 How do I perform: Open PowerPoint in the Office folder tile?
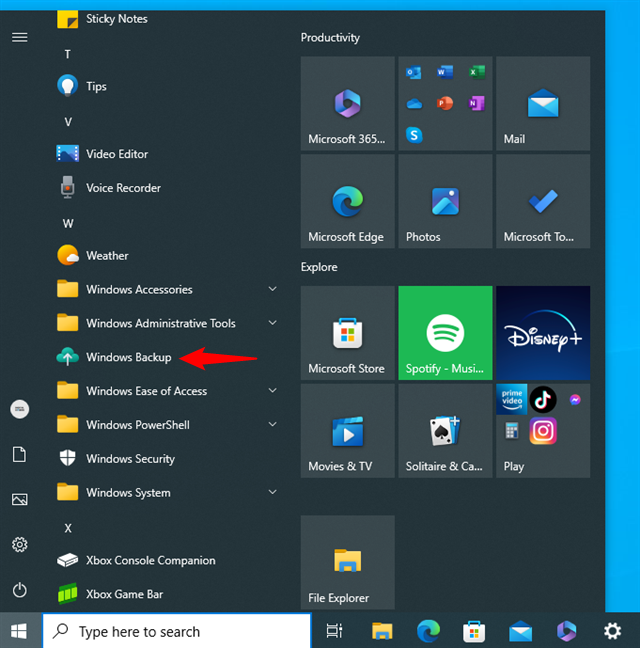pos(445,103)
